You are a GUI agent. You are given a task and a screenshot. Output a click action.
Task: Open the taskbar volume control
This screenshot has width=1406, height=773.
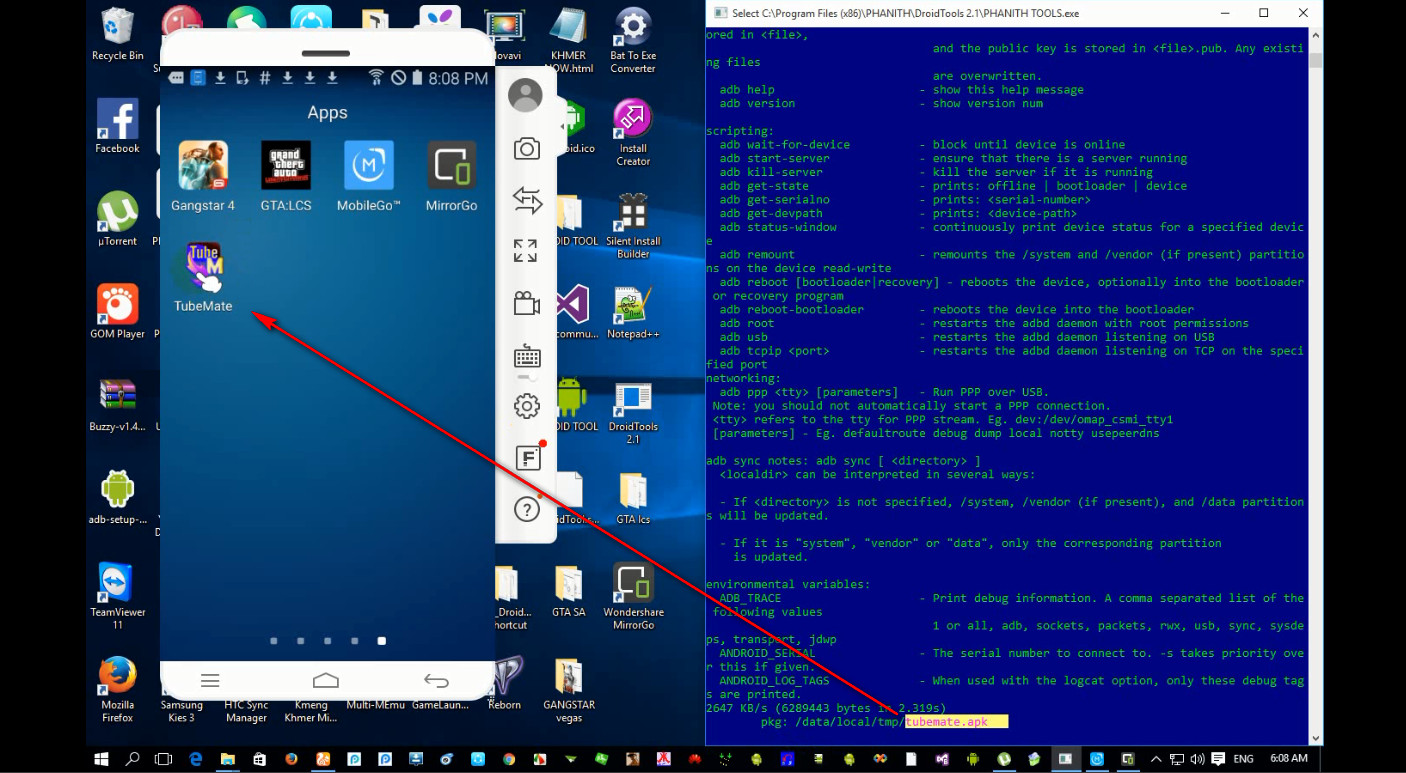[x=1198, y=759]
